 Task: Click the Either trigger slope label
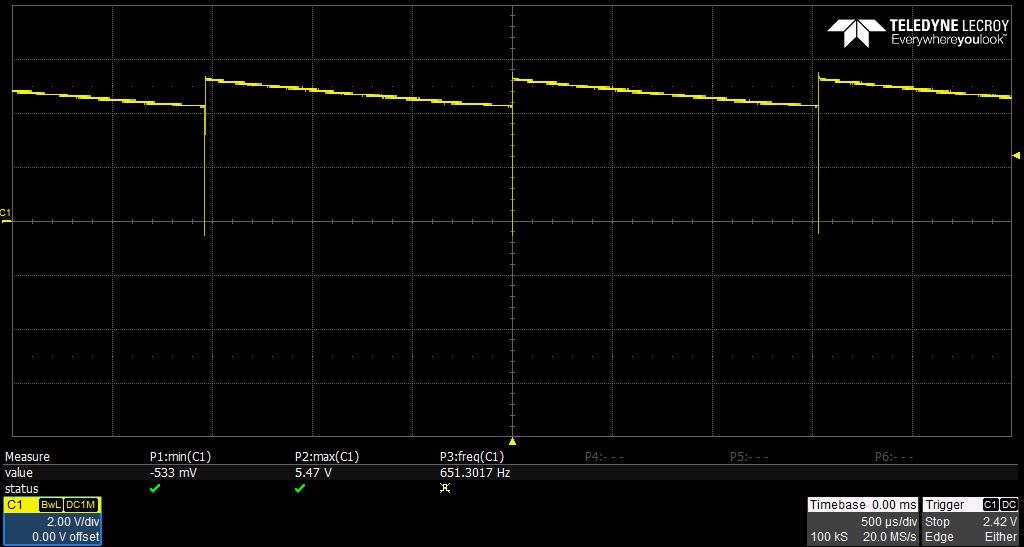[x=1001, y=537]
